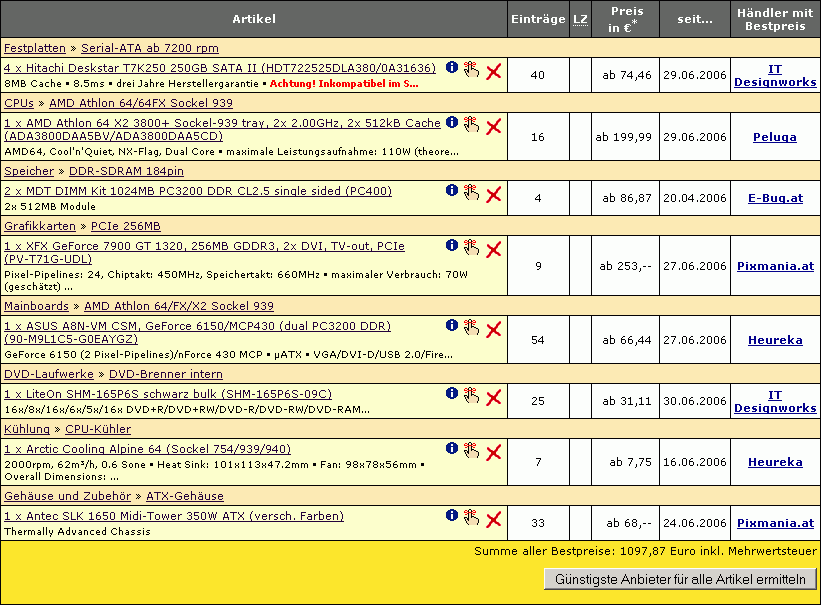Viewport: 821px width, 605px height.
Task: Visit Heureka dealer for ASUS mainboard
Action: pyautogui.click(x=775, y=340)
